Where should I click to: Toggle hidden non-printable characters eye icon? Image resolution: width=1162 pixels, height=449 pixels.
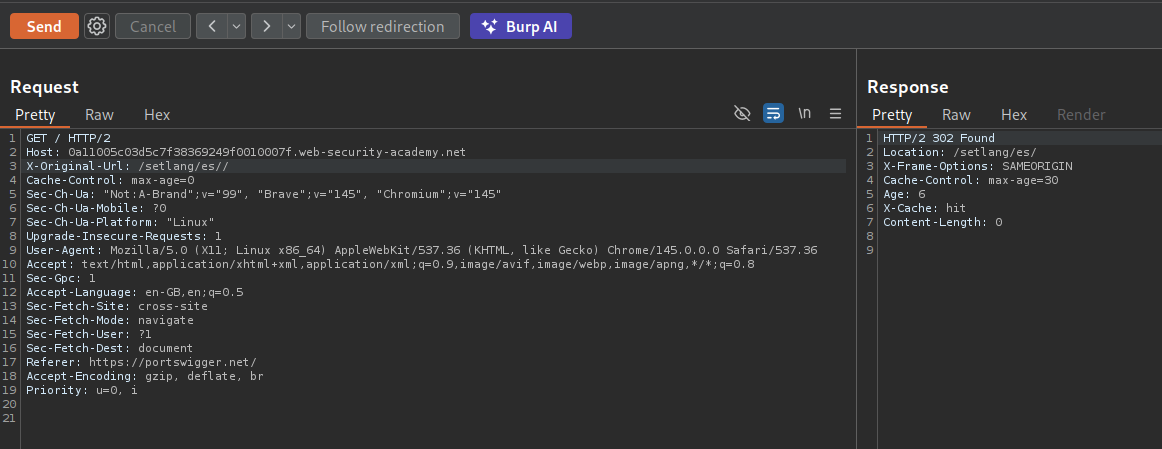point(742,114)
